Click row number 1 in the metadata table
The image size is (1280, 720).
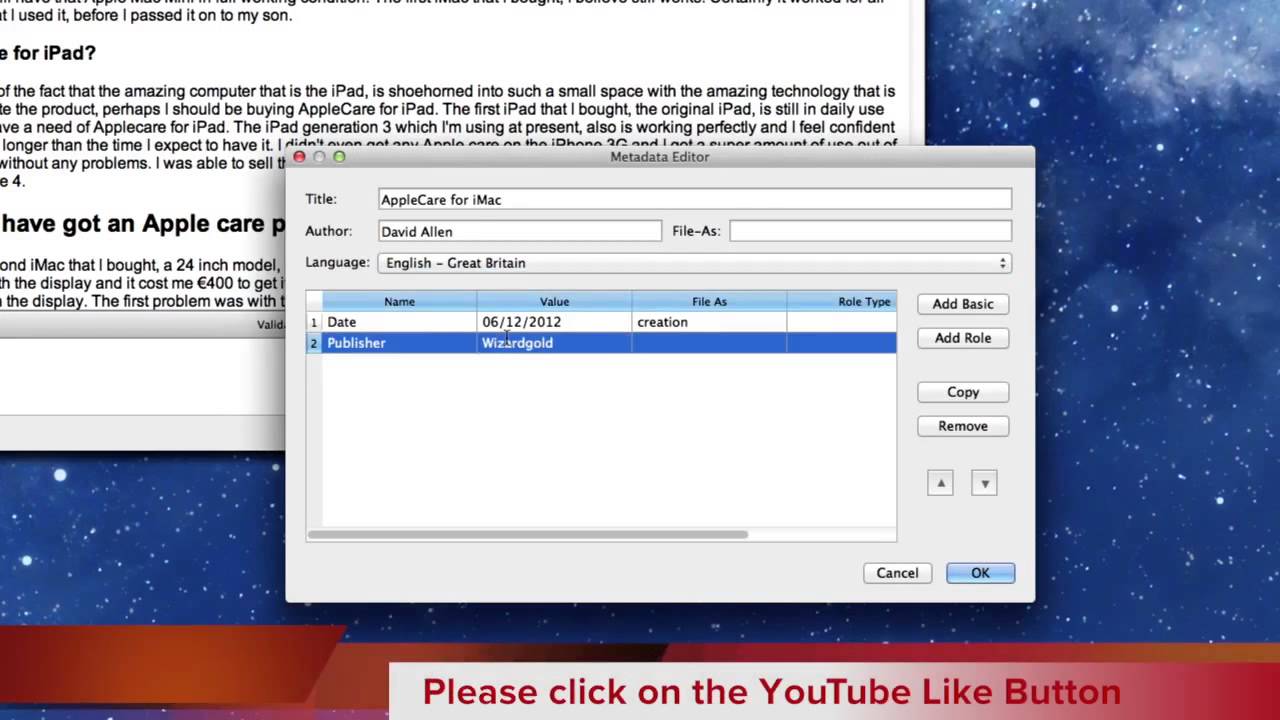coord(314,322)
